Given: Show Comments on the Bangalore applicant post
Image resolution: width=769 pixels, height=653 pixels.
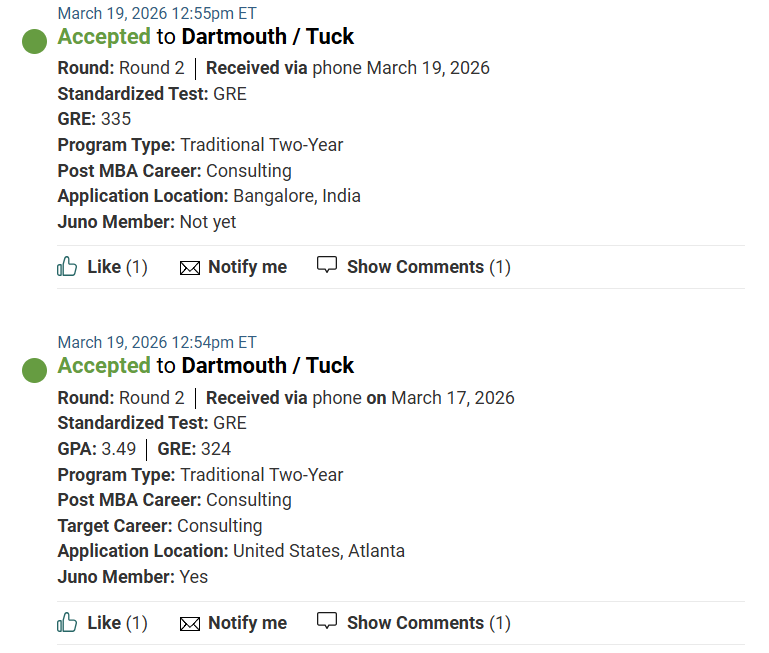Looking at the screenshot, I should click(x=414, y=267).
